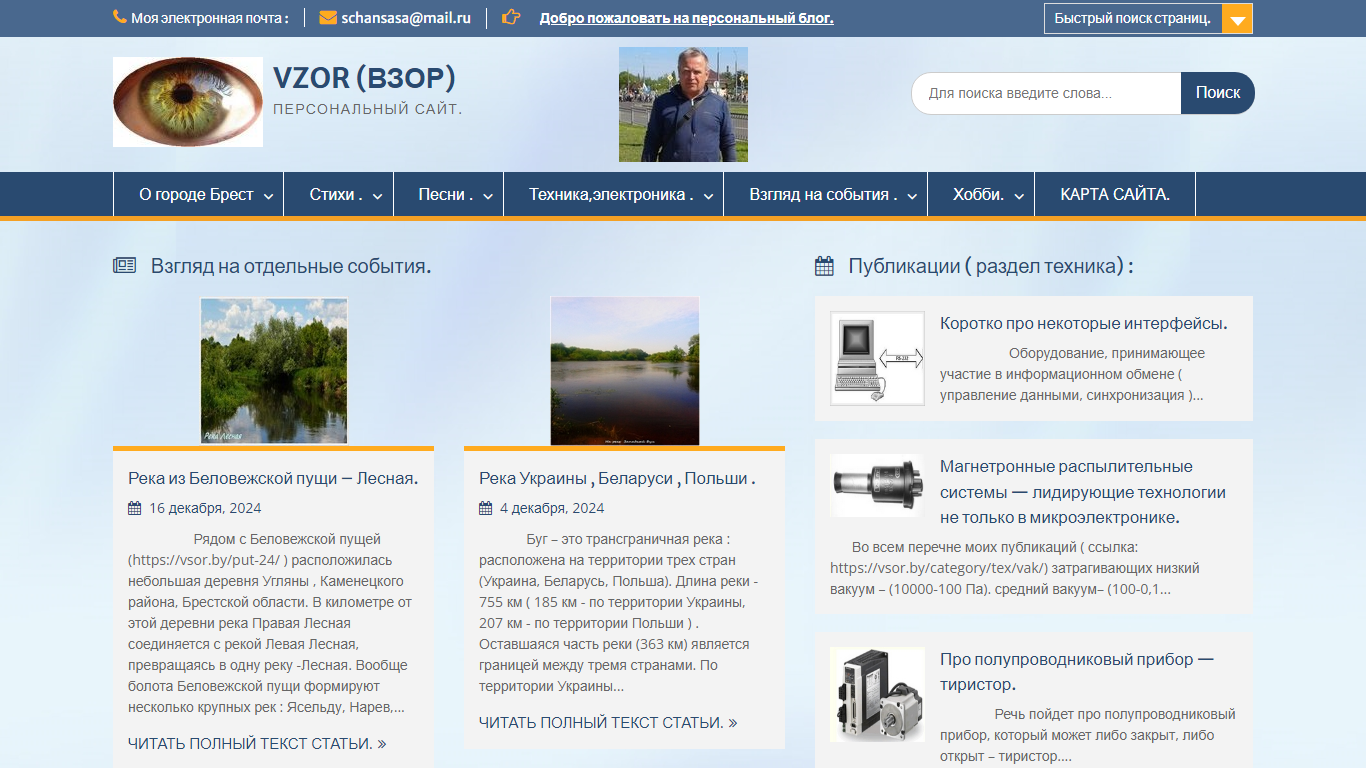This screenshot has height=768, width=1366.
Task: Open the Быстрый поиск страниц combo box
Action: tap(1148, 19)
